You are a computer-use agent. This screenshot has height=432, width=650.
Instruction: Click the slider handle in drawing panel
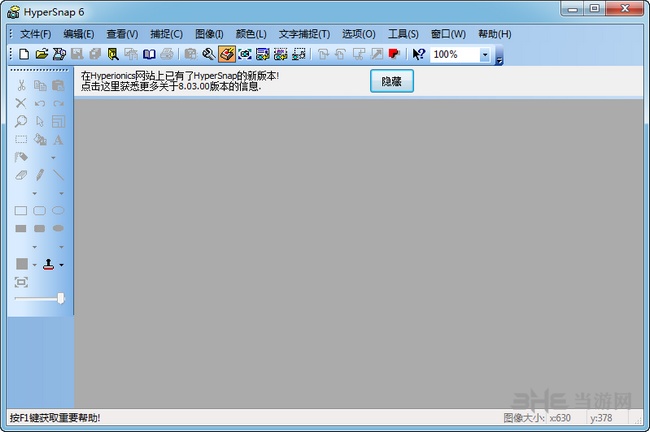61,298
